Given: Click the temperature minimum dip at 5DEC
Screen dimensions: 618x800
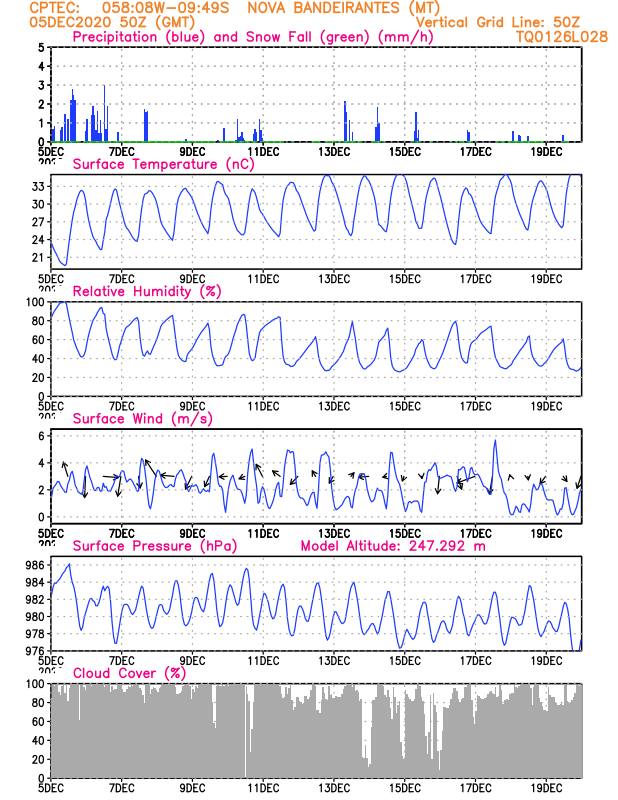Looking at the screenshot, I should tap(64, 264).
